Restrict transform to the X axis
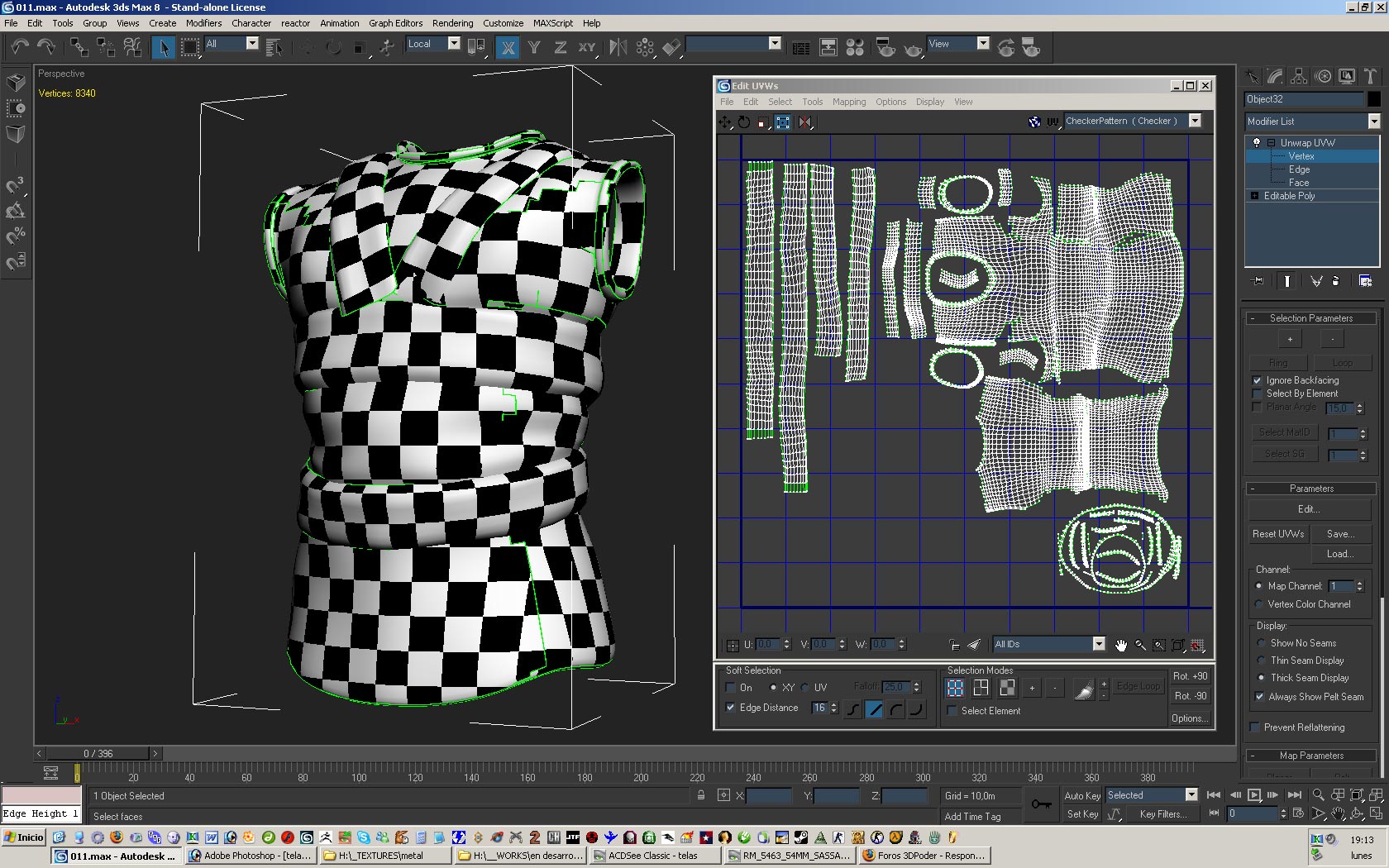 coord(508,47)
